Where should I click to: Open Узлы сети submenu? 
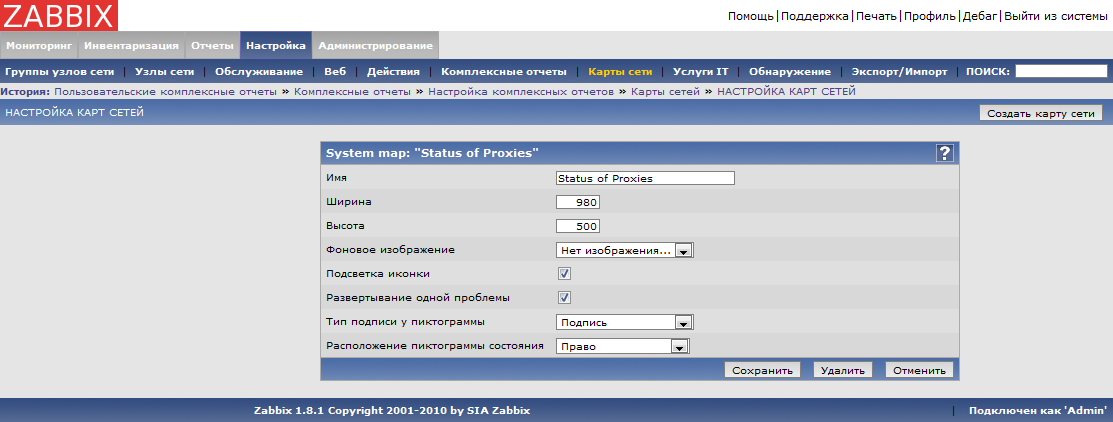tap(165, 72)
